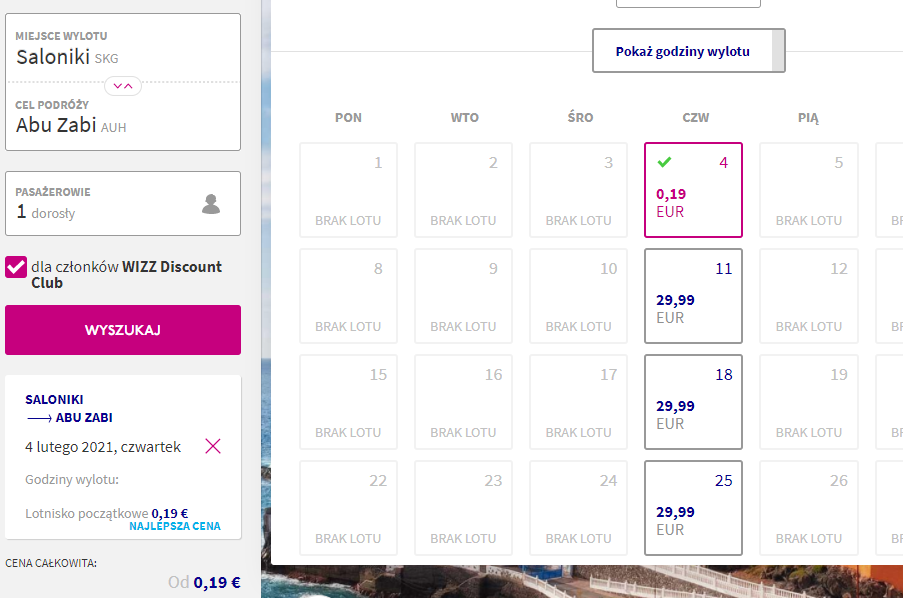Click the PON column header
Screen dimensions: 903x598
pyautogui.click(x=348, y=118)
